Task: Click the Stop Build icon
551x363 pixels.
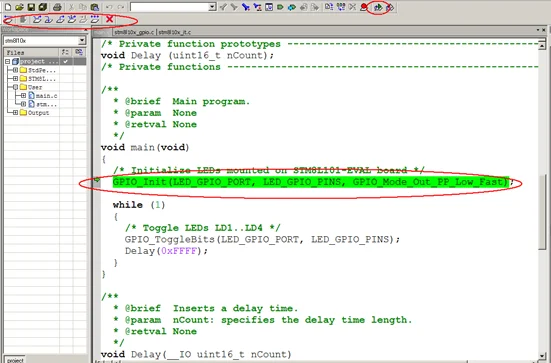Action: click(352, 7)
